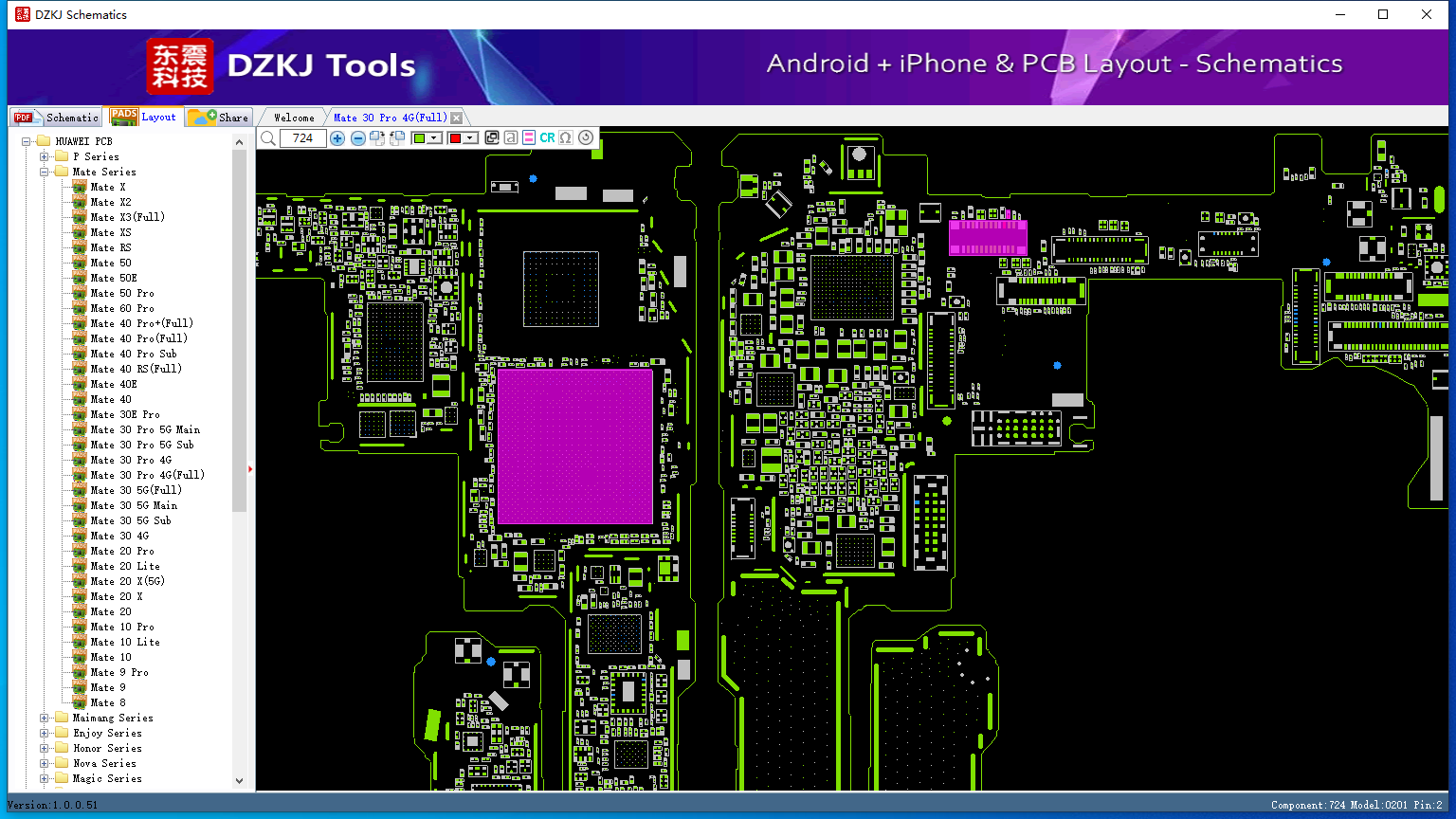
Task: Click the green color swatch in the toolbar
Action: click(x=419, y=138)
